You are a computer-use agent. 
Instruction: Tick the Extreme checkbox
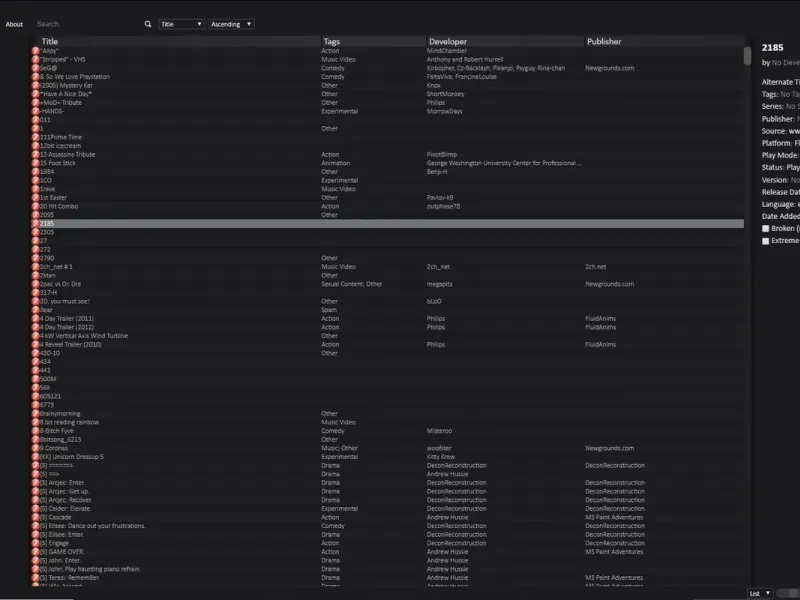tap(765, 241)
